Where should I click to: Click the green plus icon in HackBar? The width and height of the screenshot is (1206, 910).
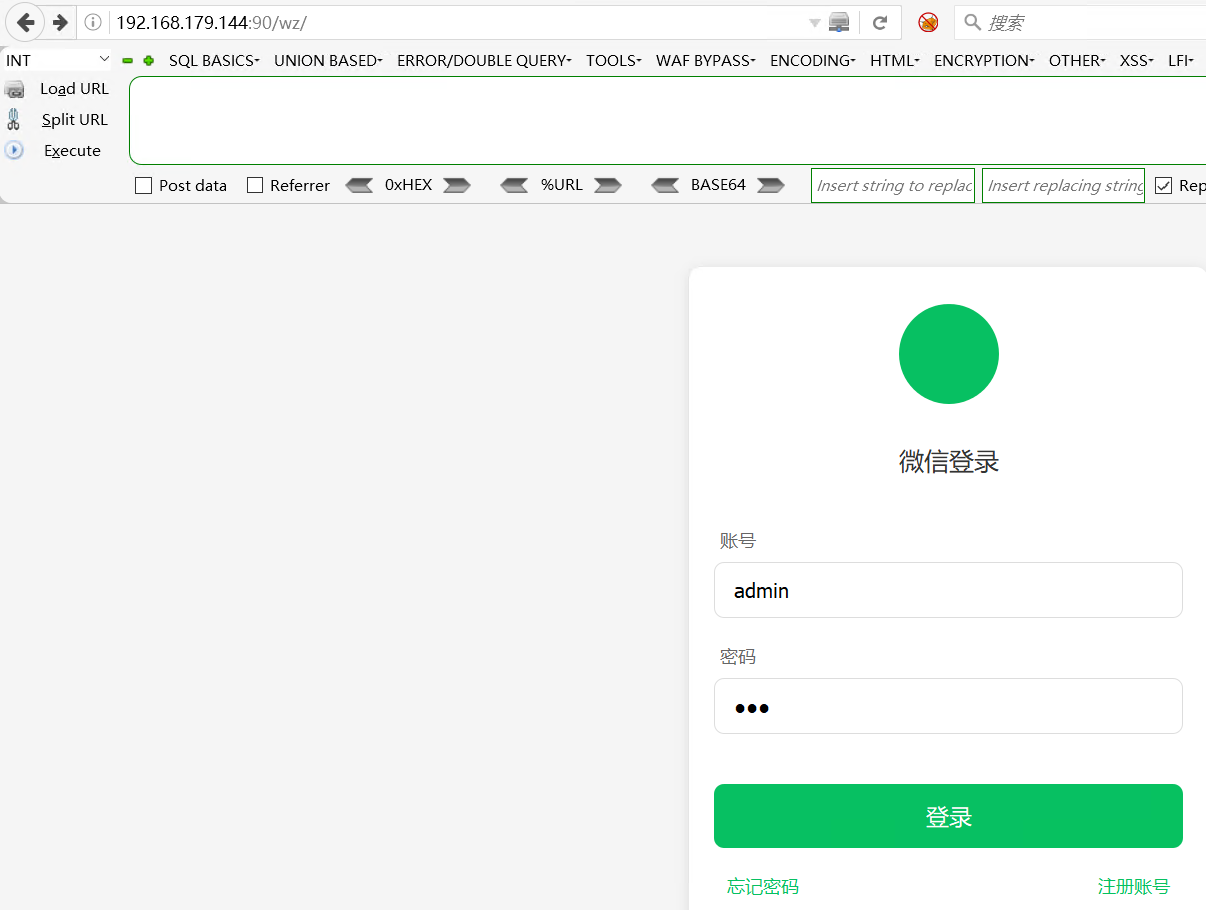click(149, 61)
